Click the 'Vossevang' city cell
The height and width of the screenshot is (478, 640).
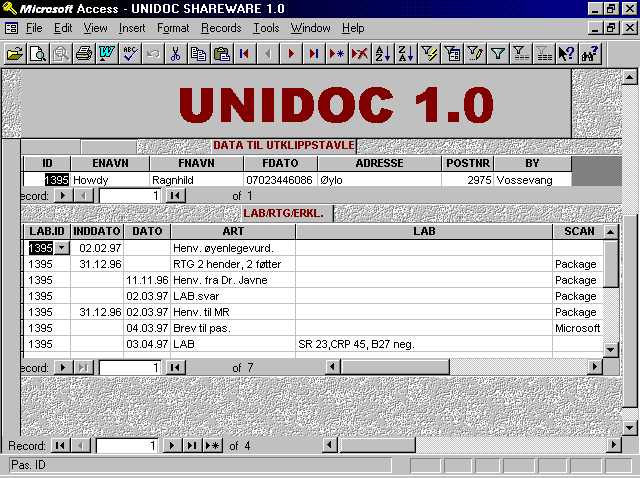(532, 180)
